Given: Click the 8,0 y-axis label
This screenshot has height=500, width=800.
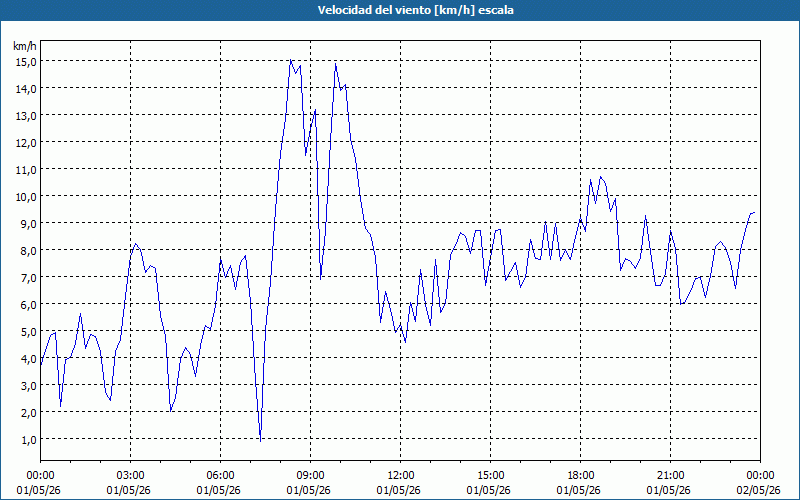Looking at the screenshot, I should 29,251.
